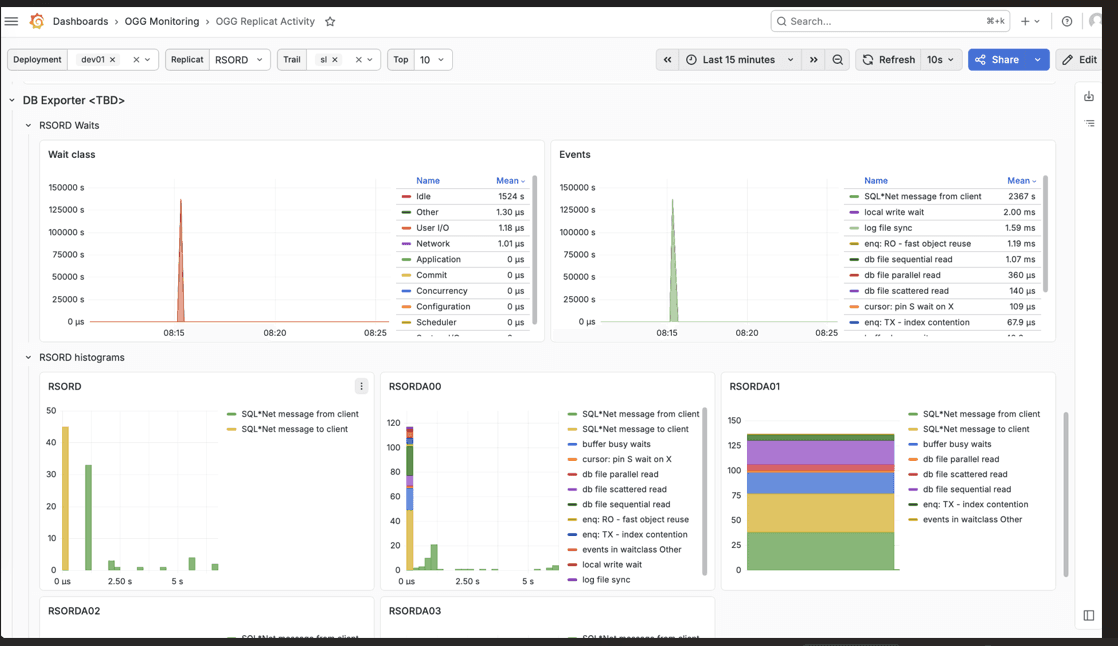
Task: Remove the sl trail chip
Action: 334,60
